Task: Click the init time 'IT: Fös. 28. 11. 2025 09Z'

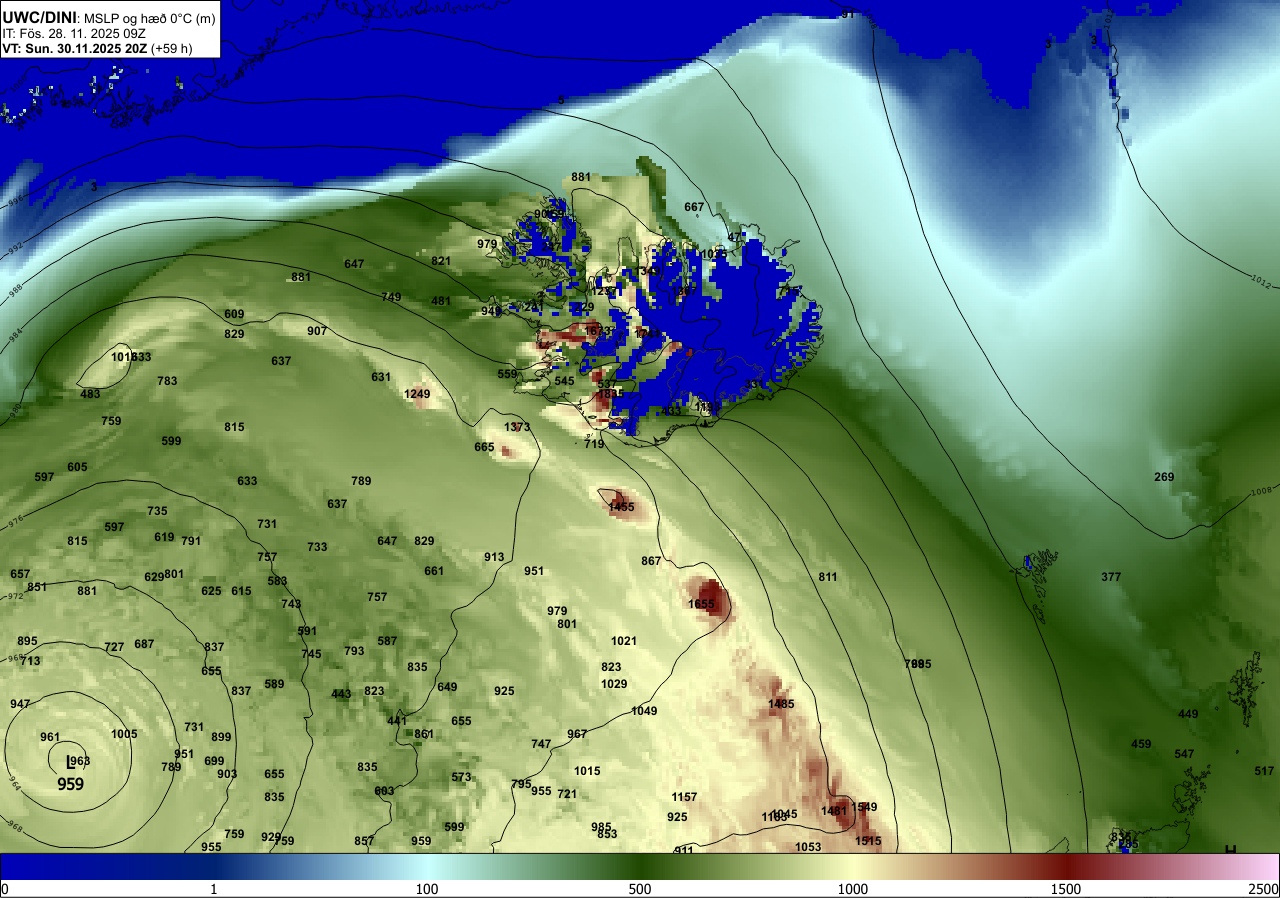Action: pyautogui.click(x=75, y=32)
